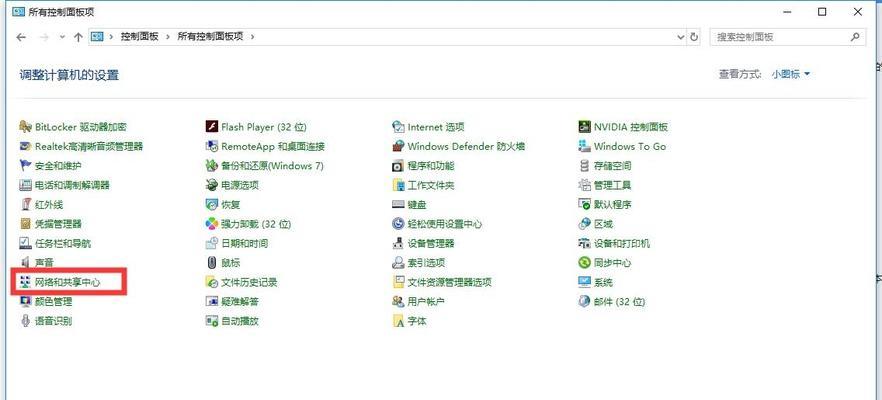
Task: Click the 恢复 icon
Action: 212,205
